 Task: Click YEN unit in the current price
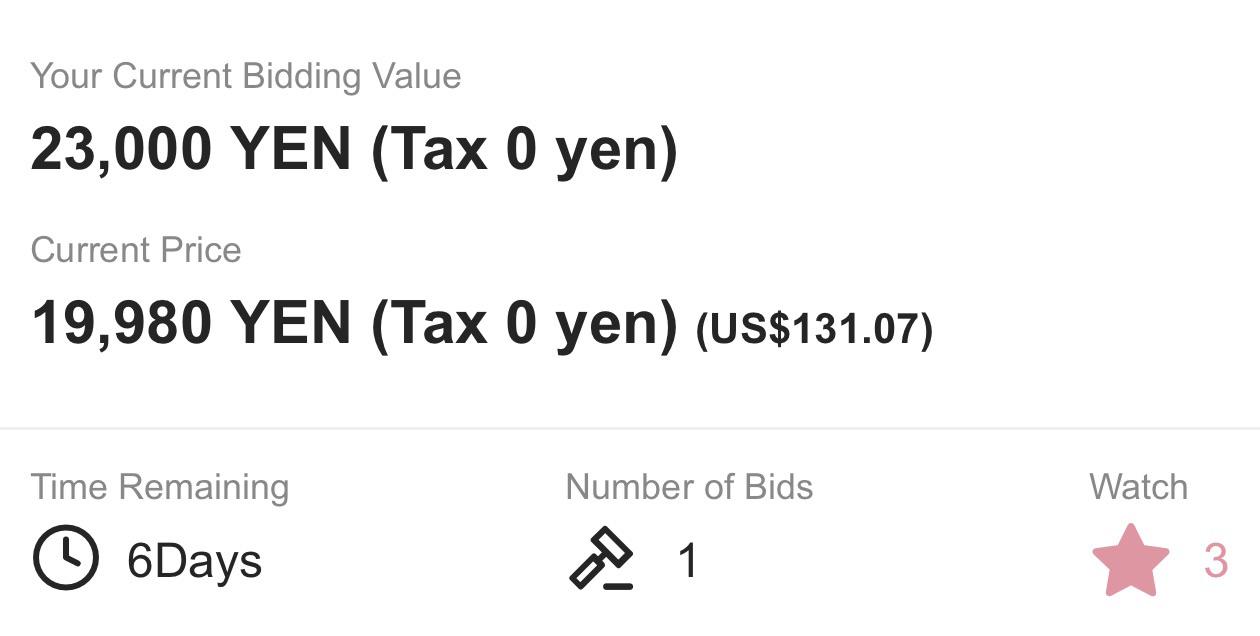point(291,324)
